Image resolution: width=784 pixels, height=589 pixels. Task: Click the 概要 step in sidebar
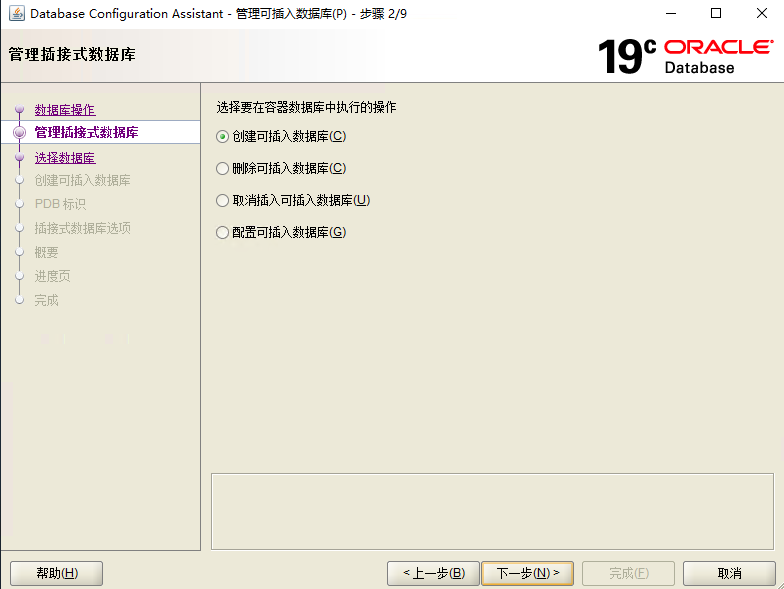click(46, 252)
